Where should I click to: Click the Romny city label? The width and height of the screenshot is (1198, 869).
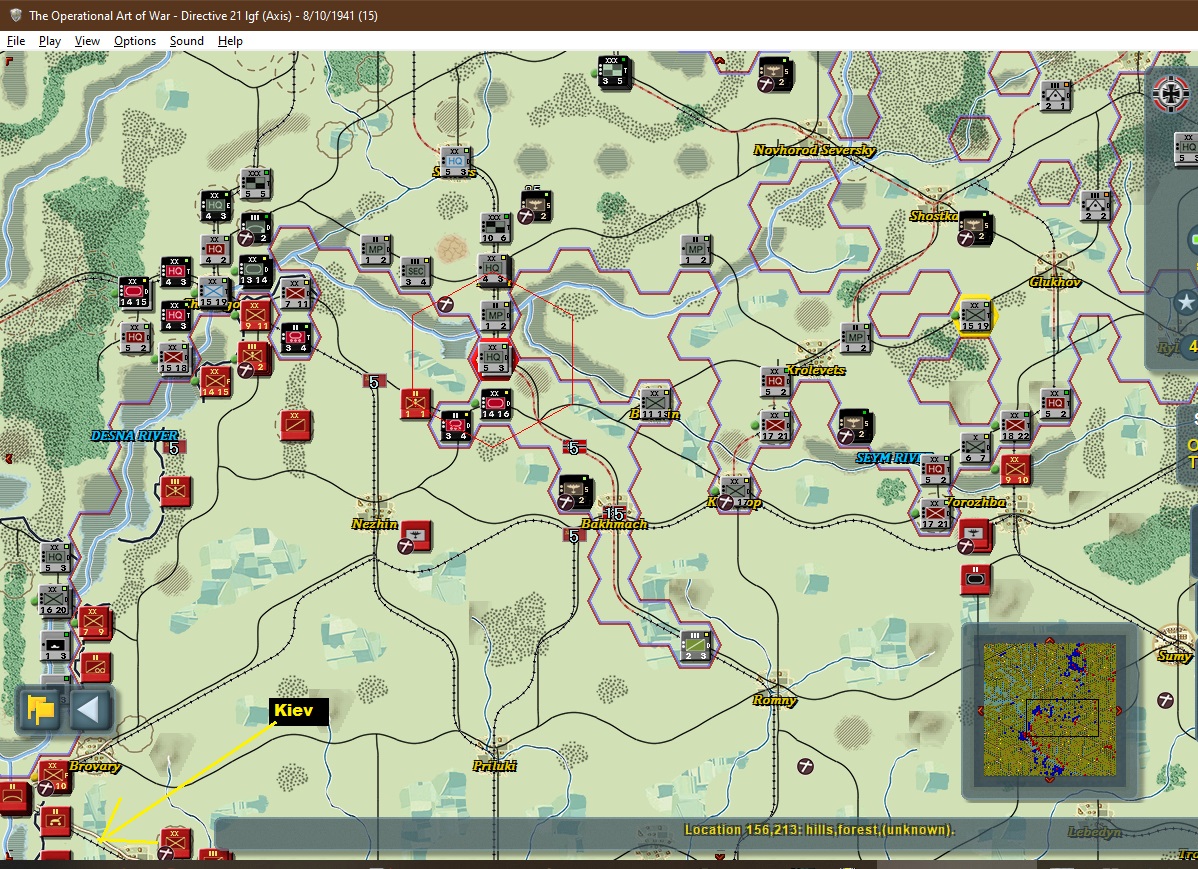coord(775,700)
